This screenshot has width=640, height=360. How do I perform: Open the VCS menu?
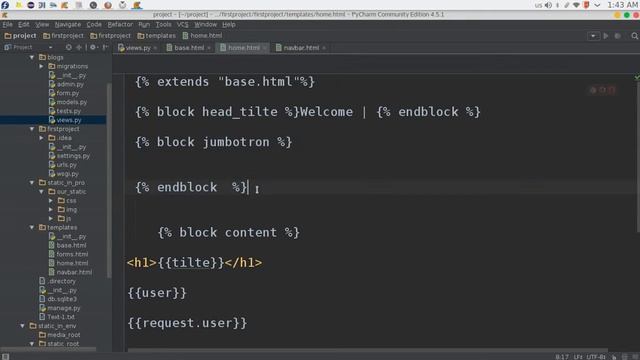click(x=182, y=24)
